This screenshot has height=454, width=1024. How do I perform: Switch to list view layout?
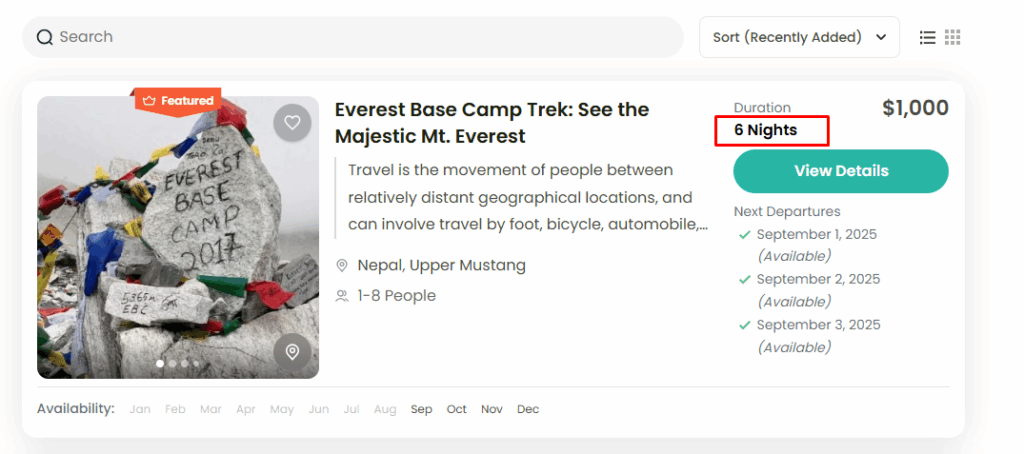point(928,37)
